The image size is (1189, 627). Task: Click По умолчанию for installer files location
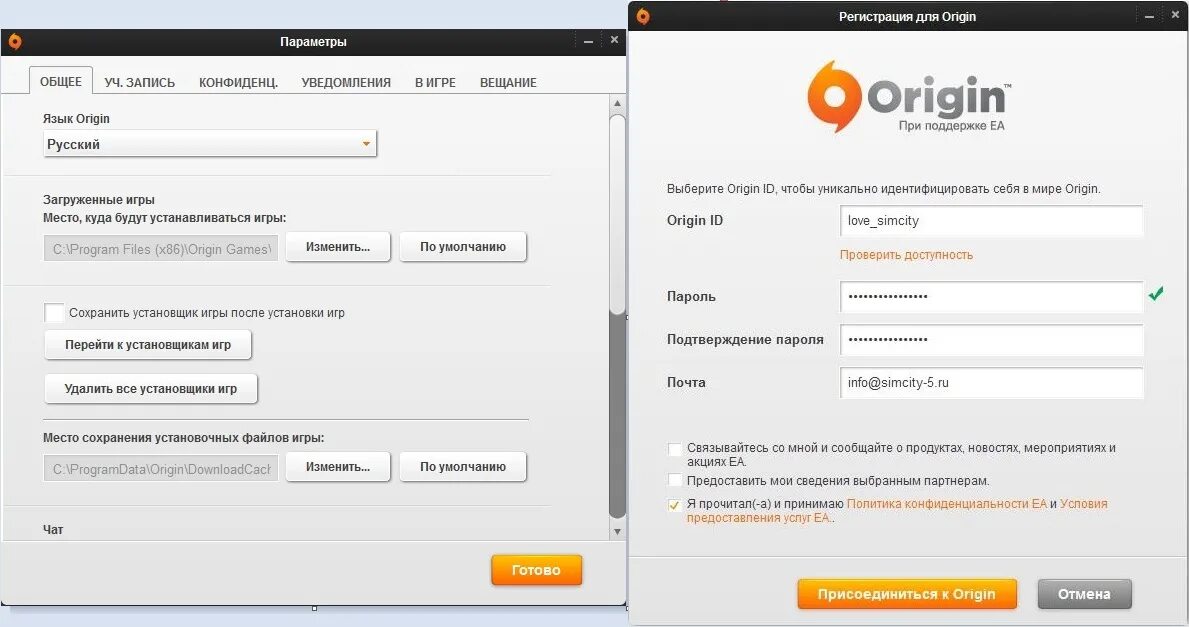pos(463,467)
